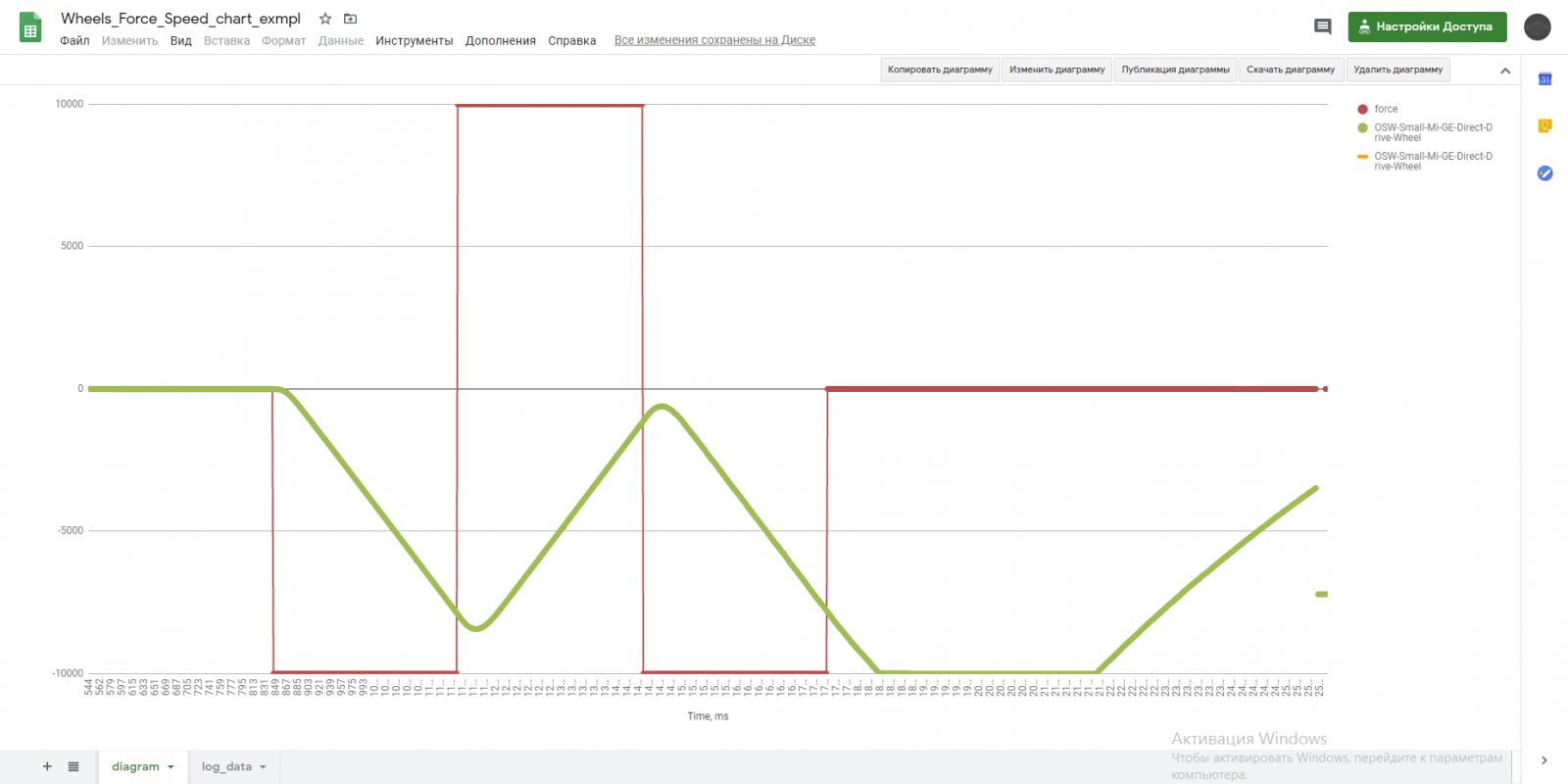Click the -10000 y-axis label
Screen dimensions: 1568x784
click(68, 673)
